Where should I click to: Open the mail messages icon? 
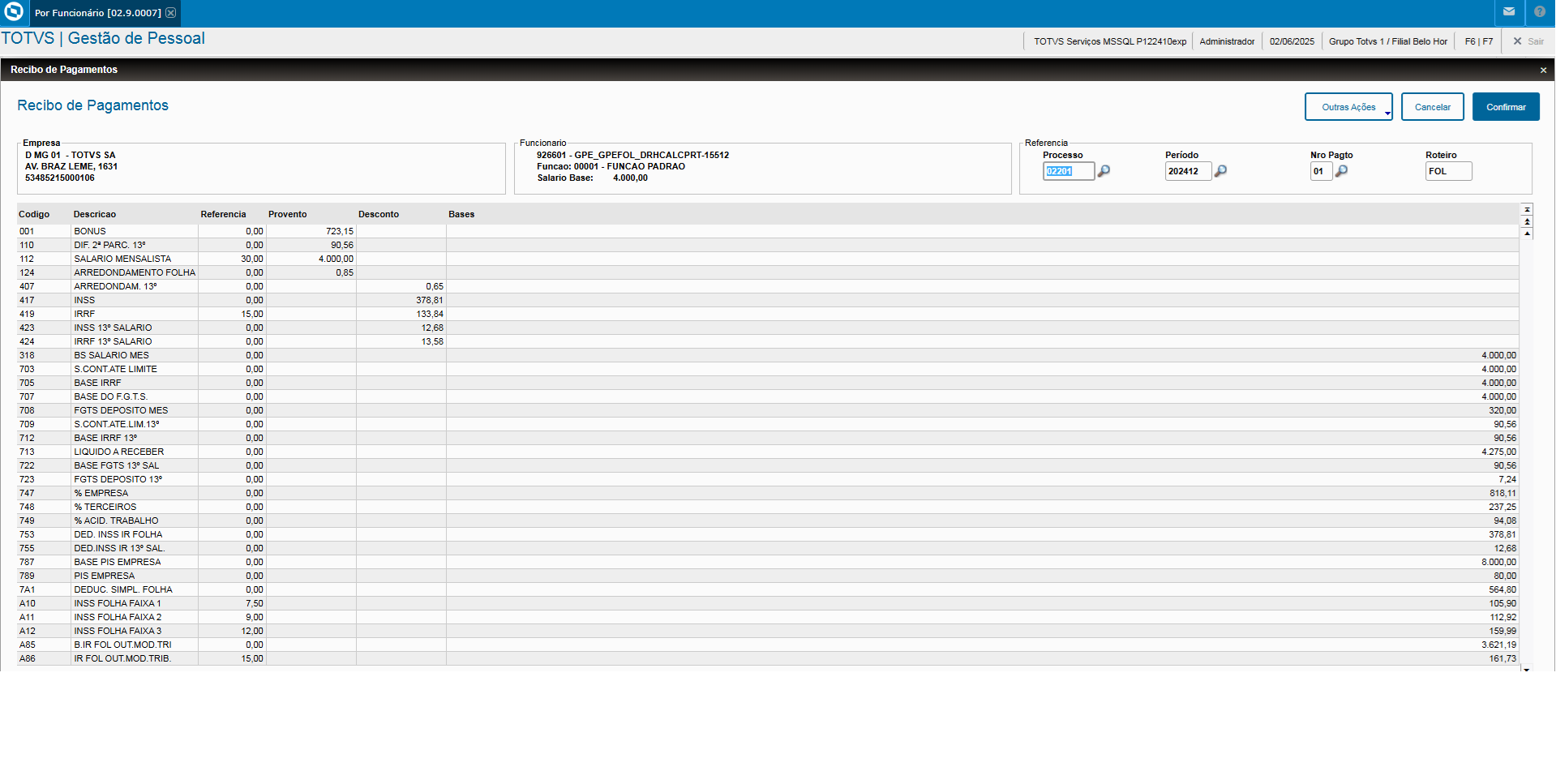pyautogui.click(x=1509, y=12)
